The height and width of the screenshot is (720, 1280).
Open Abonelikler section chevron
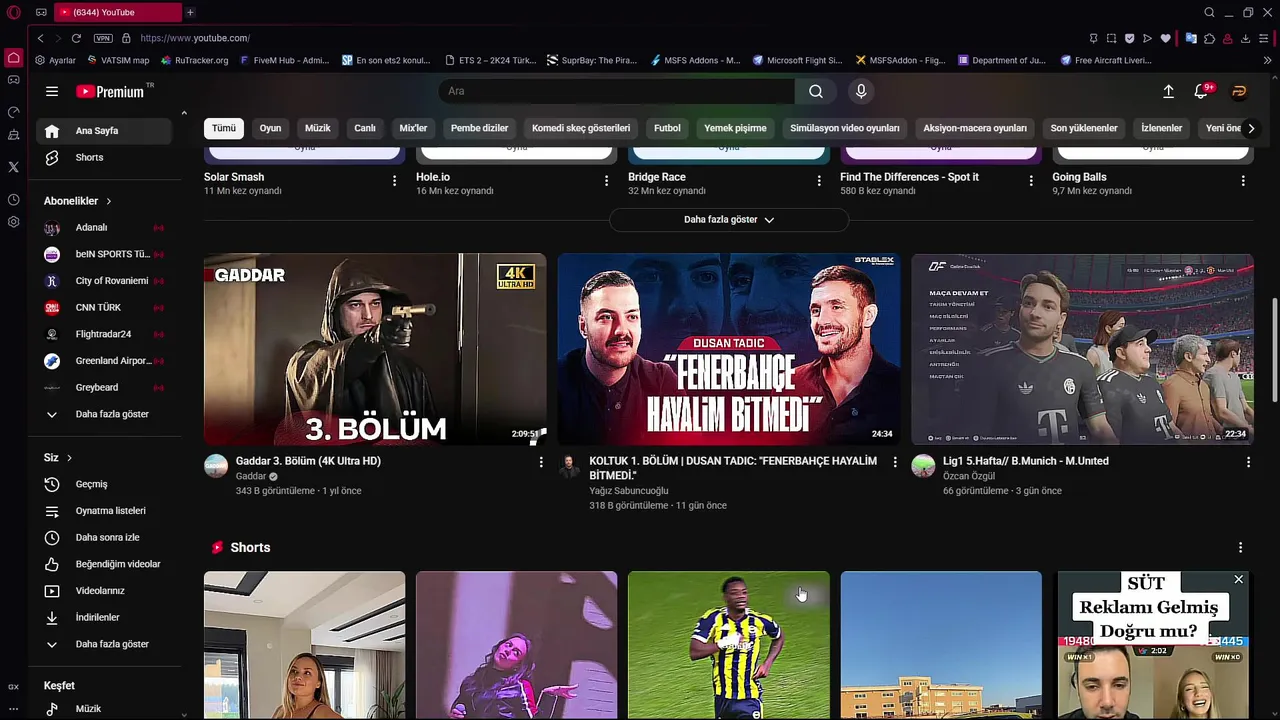point(108,201)
